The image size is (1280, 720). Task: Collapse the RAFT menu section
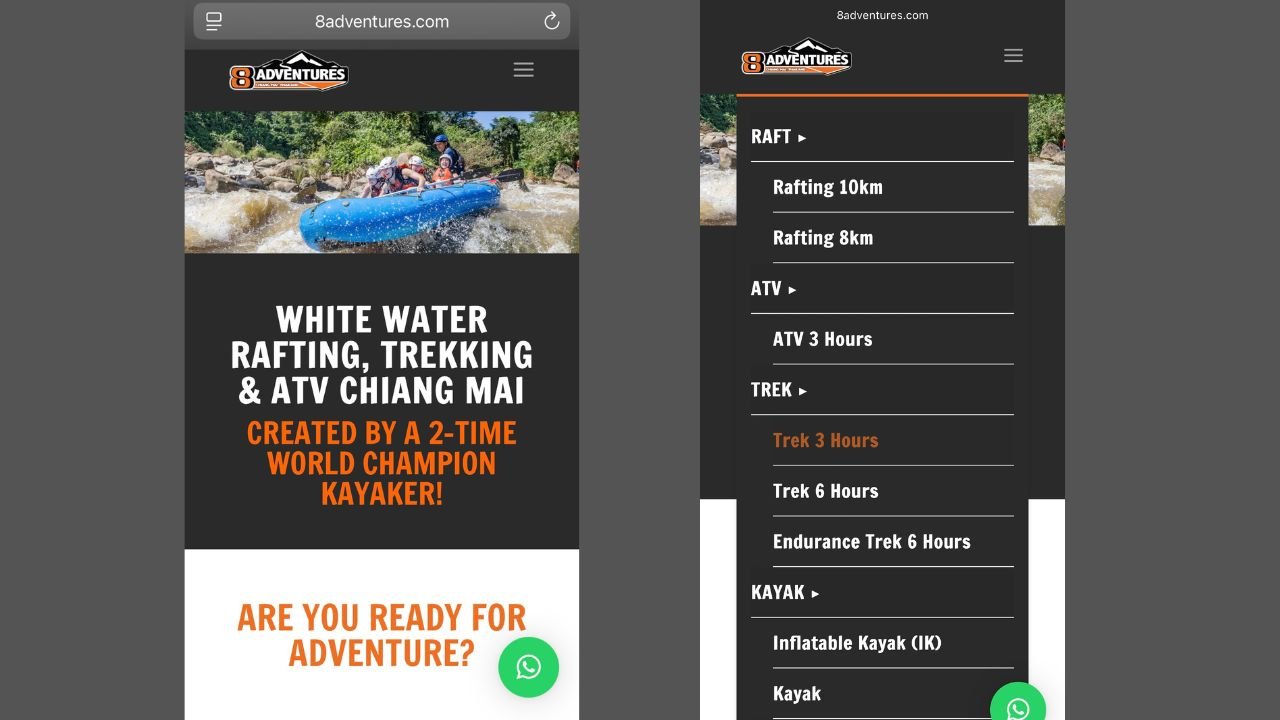pyautogui.click(x=779, y=137)
